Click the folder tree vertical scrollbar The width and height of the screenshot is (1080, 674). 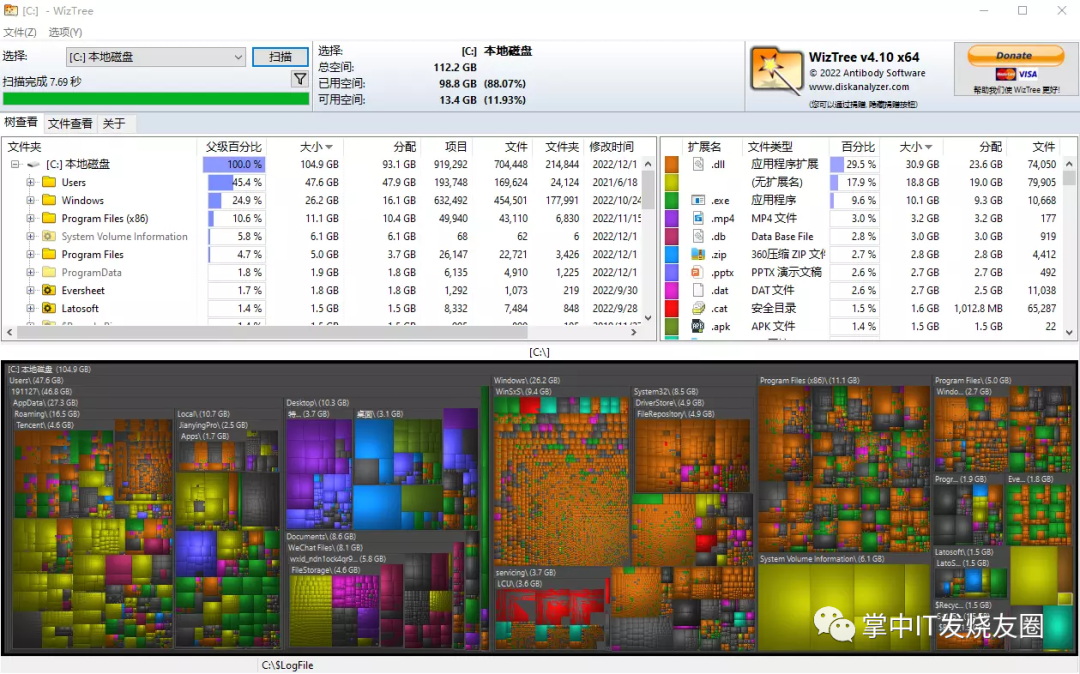pos(647,241)
